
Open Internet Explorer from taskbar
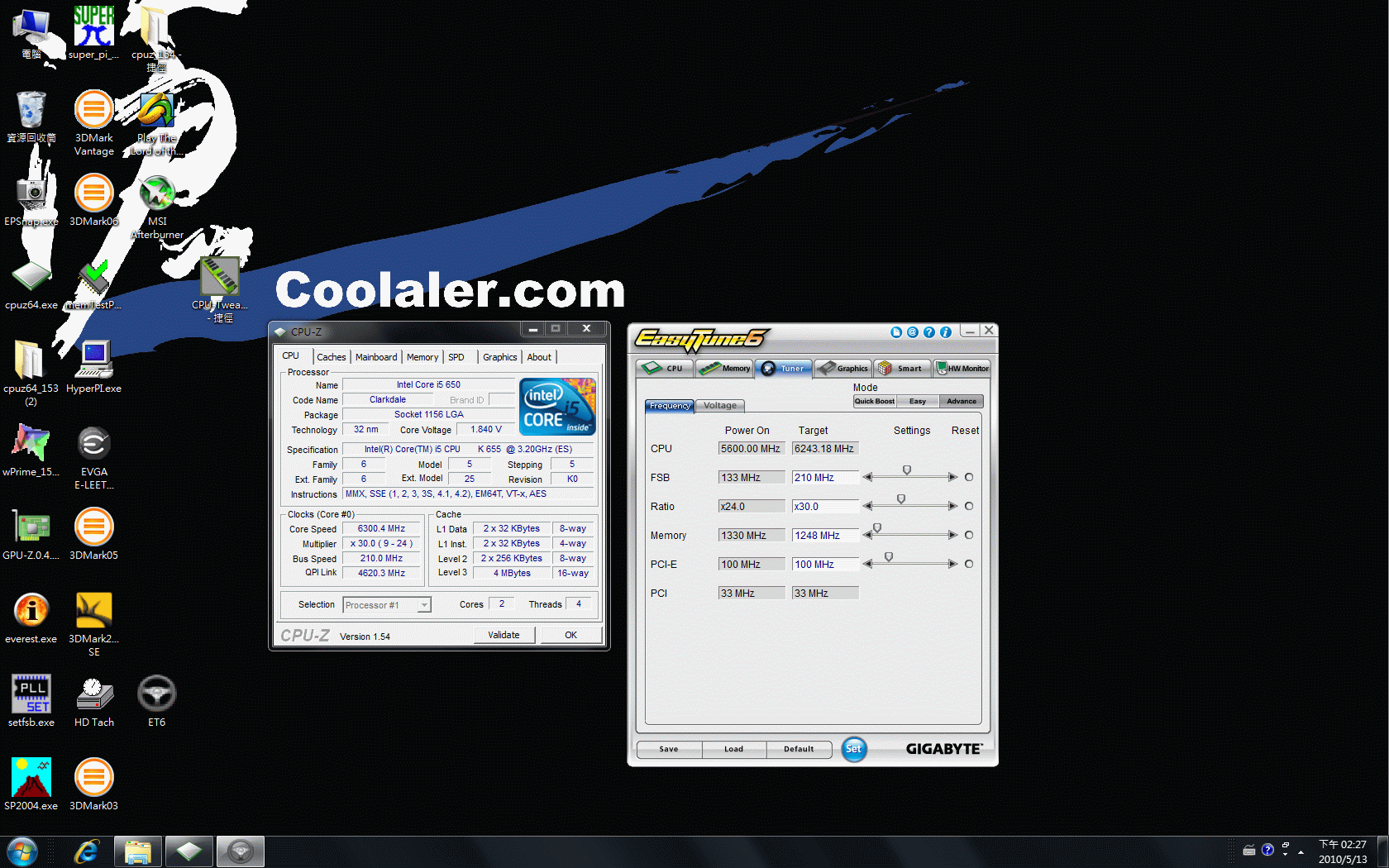(86, 851)
